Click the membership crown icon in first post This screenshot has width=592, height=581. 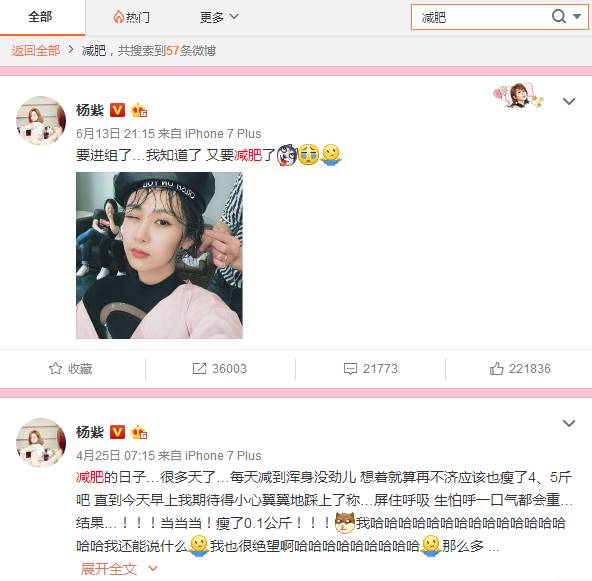click(x=139, y=110)
